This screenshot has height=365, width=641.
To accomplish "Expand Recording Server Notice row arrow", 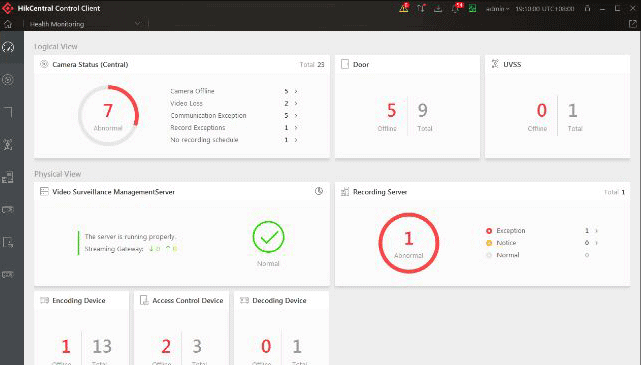I will click(596, 243).
